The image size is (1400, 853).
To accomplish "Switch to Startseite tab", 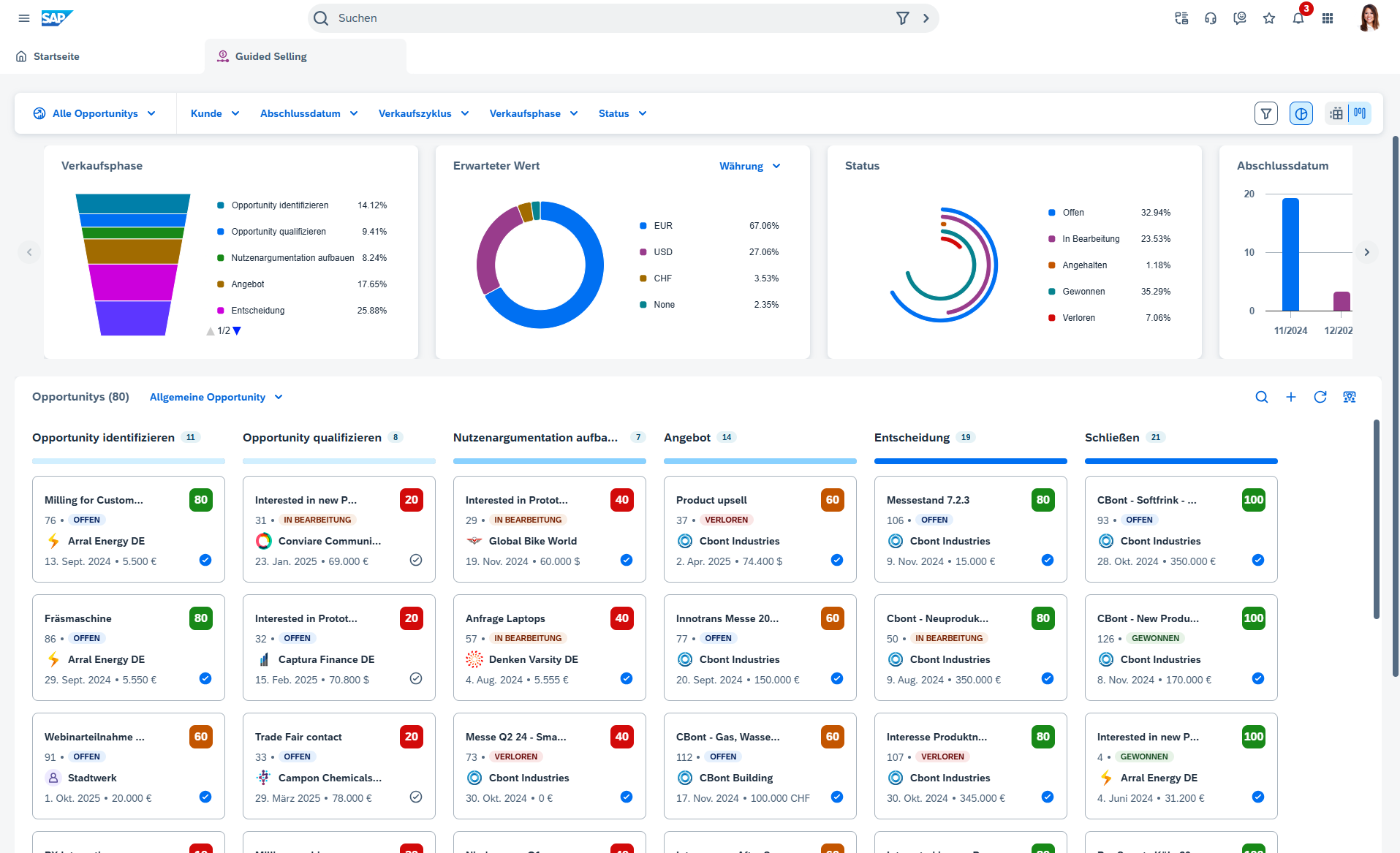I will [x=48, y=56].
